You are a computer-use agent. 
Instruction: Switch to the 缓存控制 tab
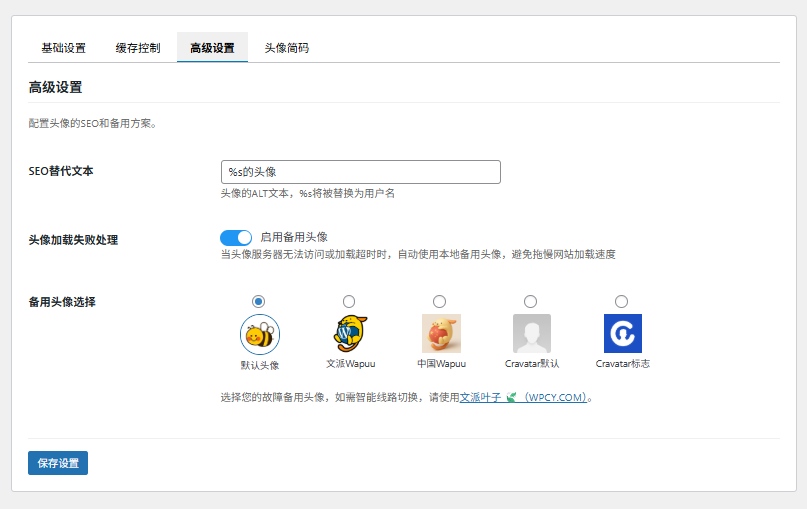tap(138, 48)
